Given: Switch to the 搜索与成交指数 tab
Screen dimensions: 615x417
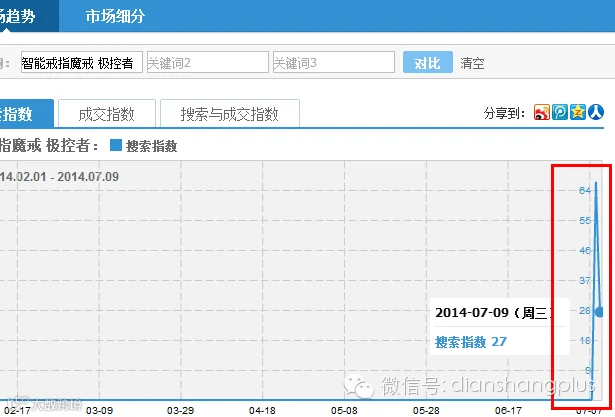Looking at the screenshot, I should [230, 114].
